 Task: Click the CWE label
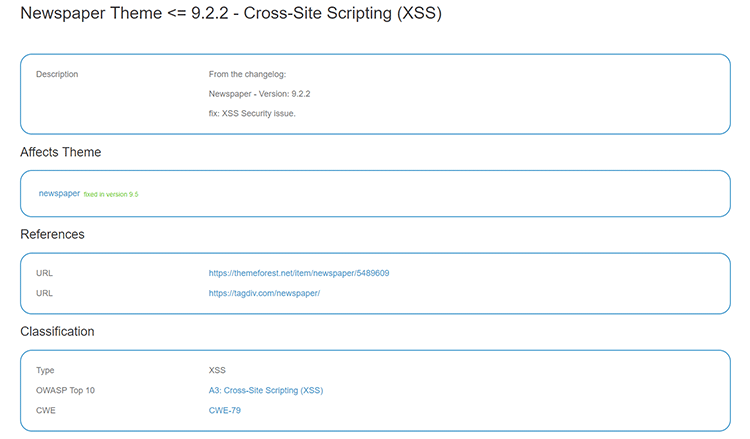[46, 410]
